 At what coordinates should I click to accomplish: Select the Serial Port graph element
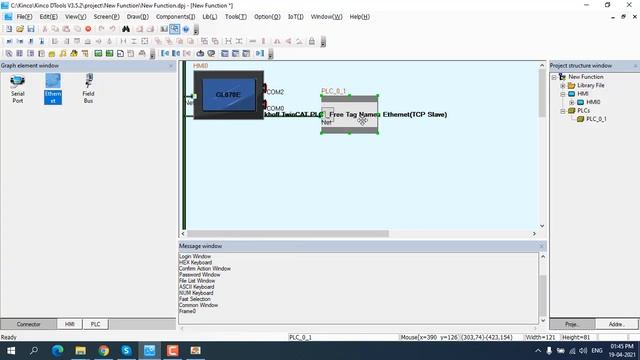18,89
